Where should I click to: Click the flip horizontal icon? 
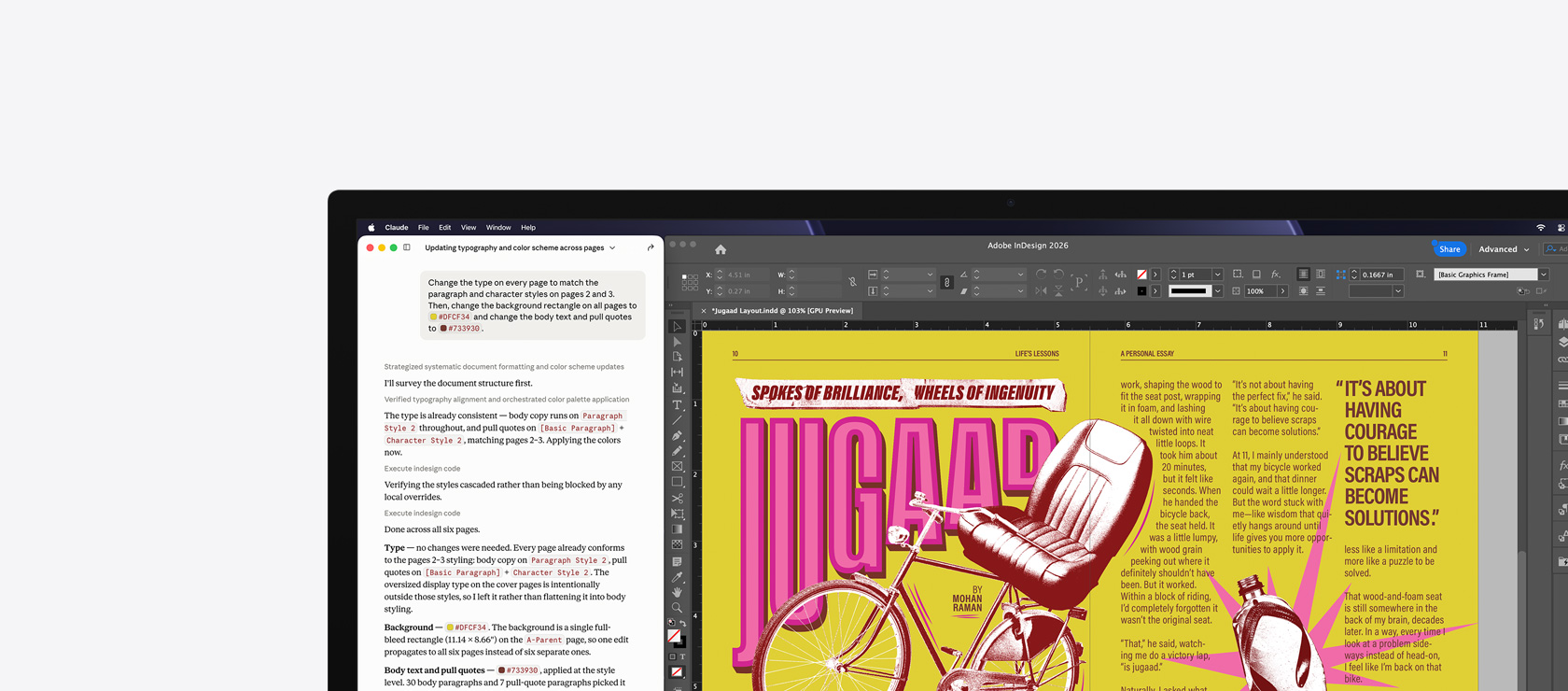coord(1041,291)
